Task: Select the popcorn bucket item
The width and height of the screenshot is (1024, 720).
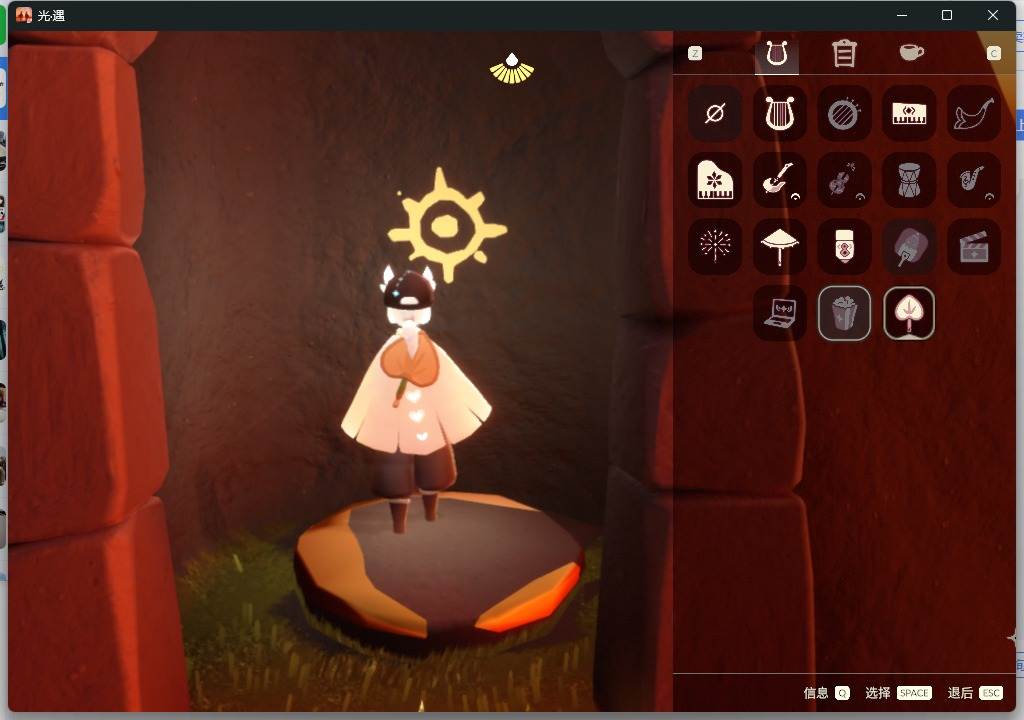Action: click(x=844, y=313)
